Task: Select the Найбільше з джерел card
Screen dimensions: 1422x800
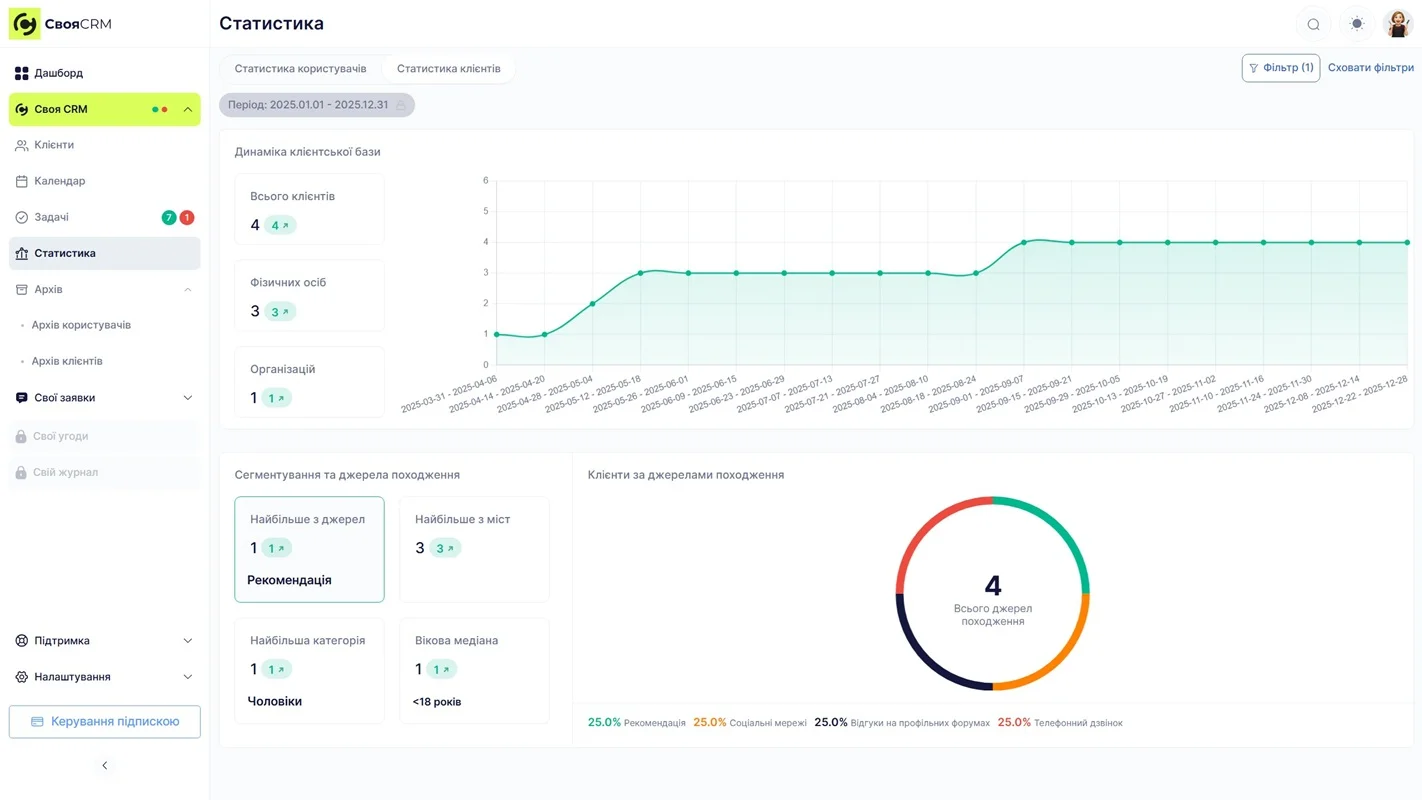Action: coord(309,549)
